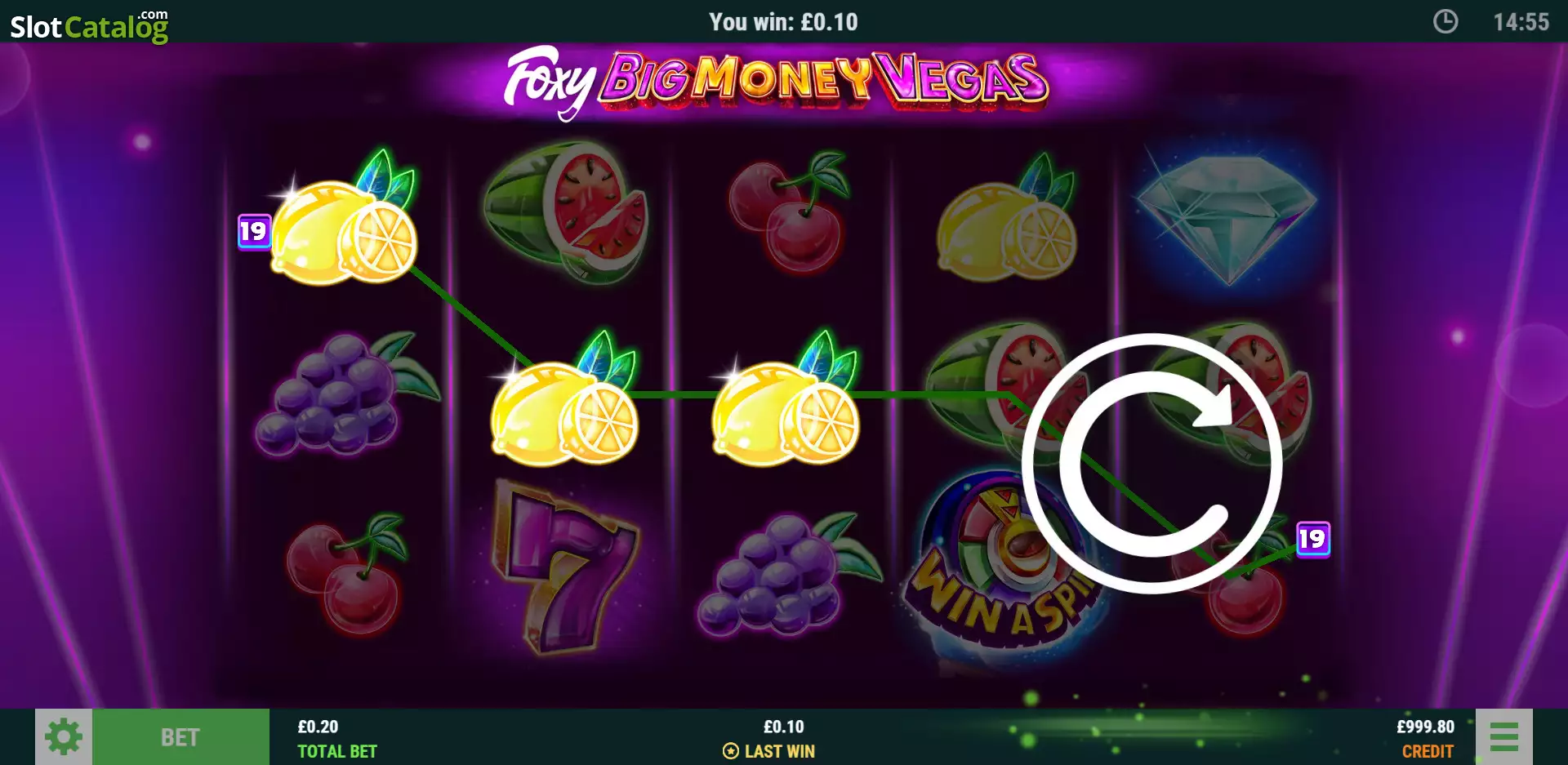The height and width of the screenshot is (765, 1568).
Task: Open the green hamburger menu
Action: point(1503,737)
